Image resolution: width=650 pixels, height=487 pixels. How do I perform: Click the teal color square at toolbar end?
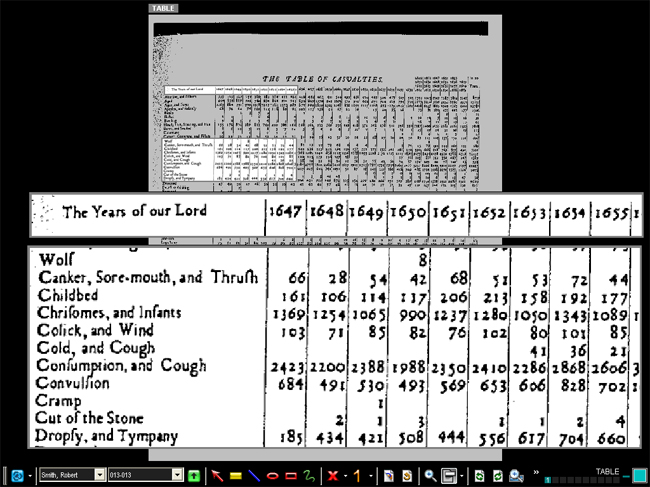click(x=640, y=476)
